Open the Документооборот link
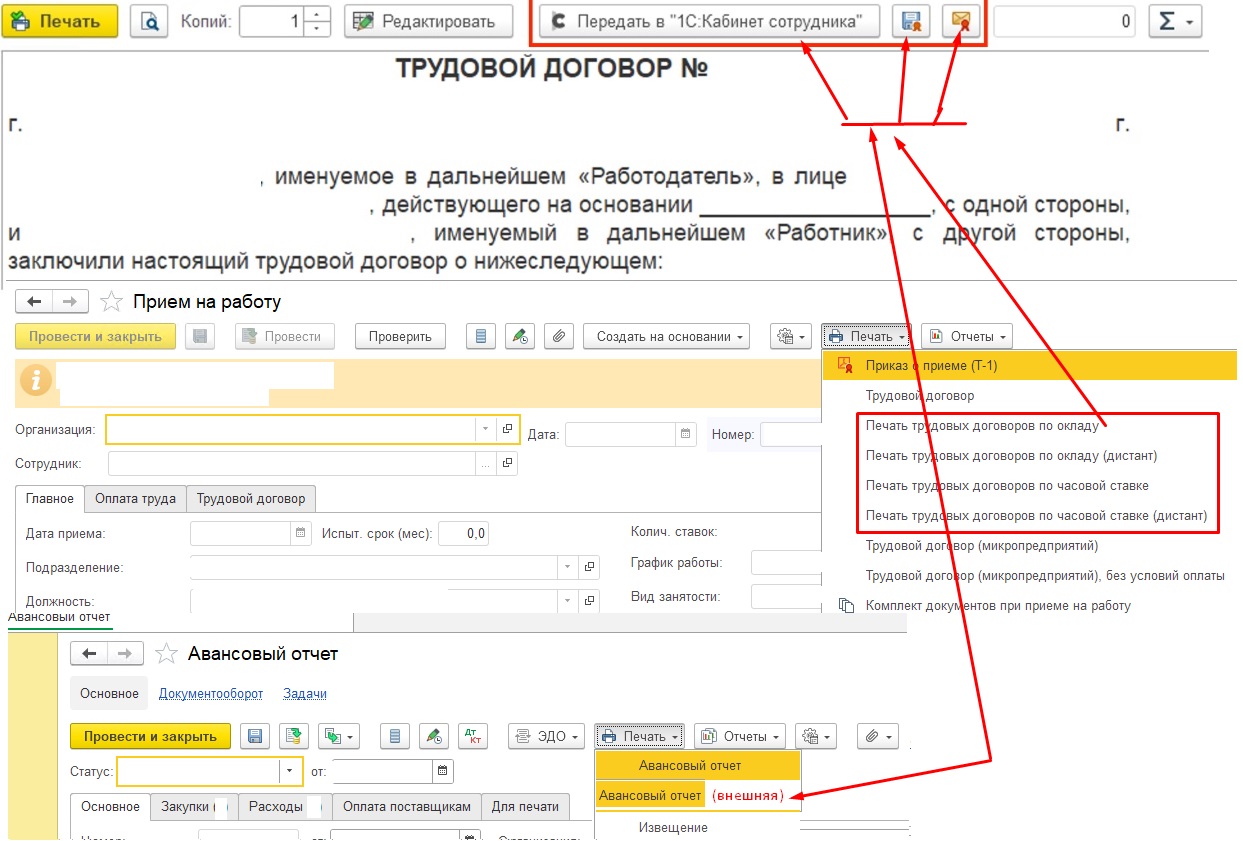 pos(210,694)
